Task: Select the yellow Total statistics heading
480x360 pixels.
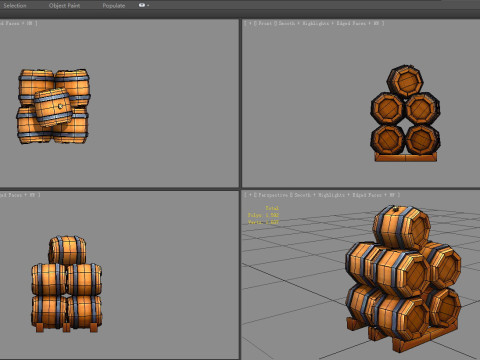Action: (x=272, y=208)
